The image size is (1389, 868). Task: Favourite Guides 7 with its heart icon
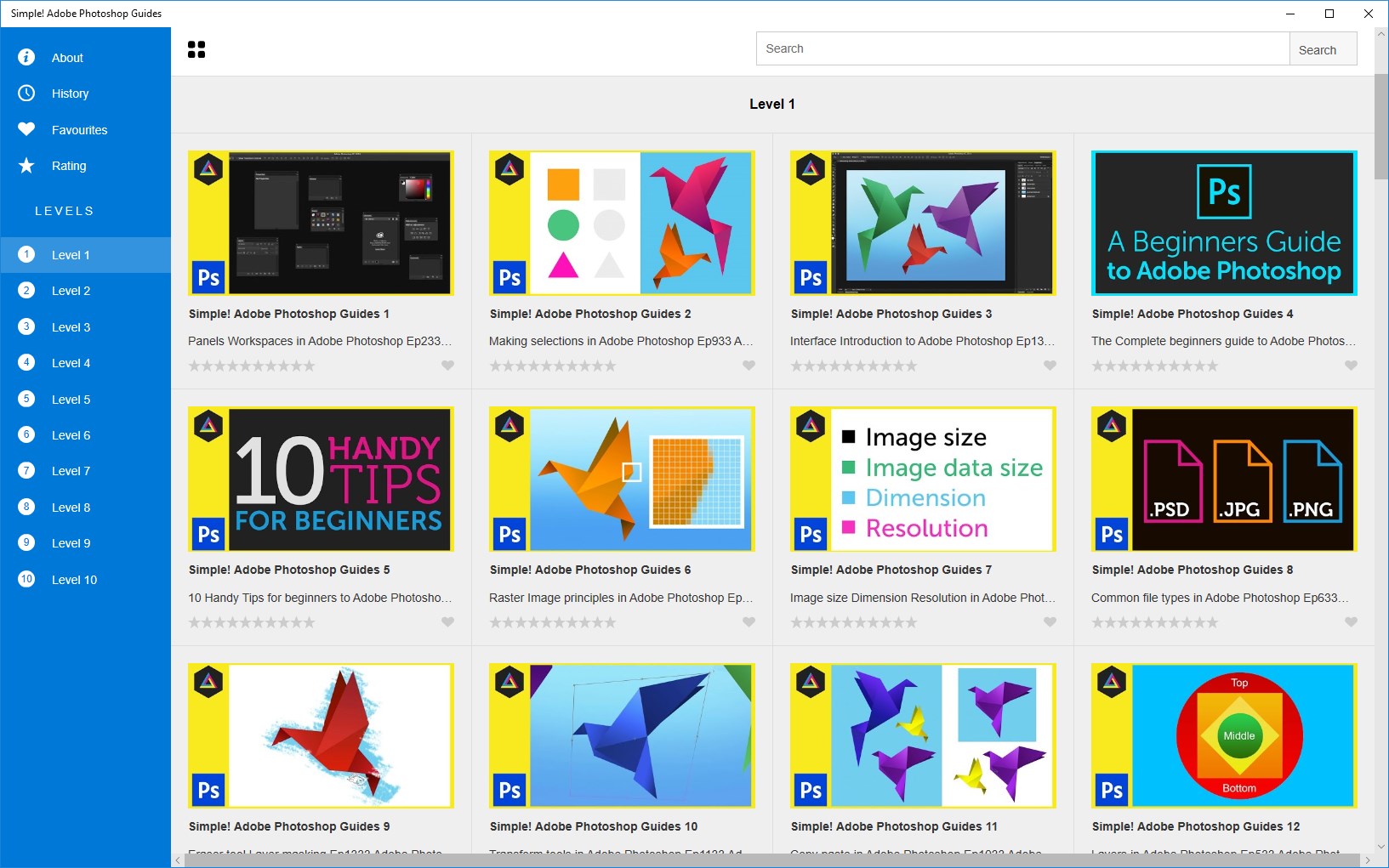(1050, 622)
